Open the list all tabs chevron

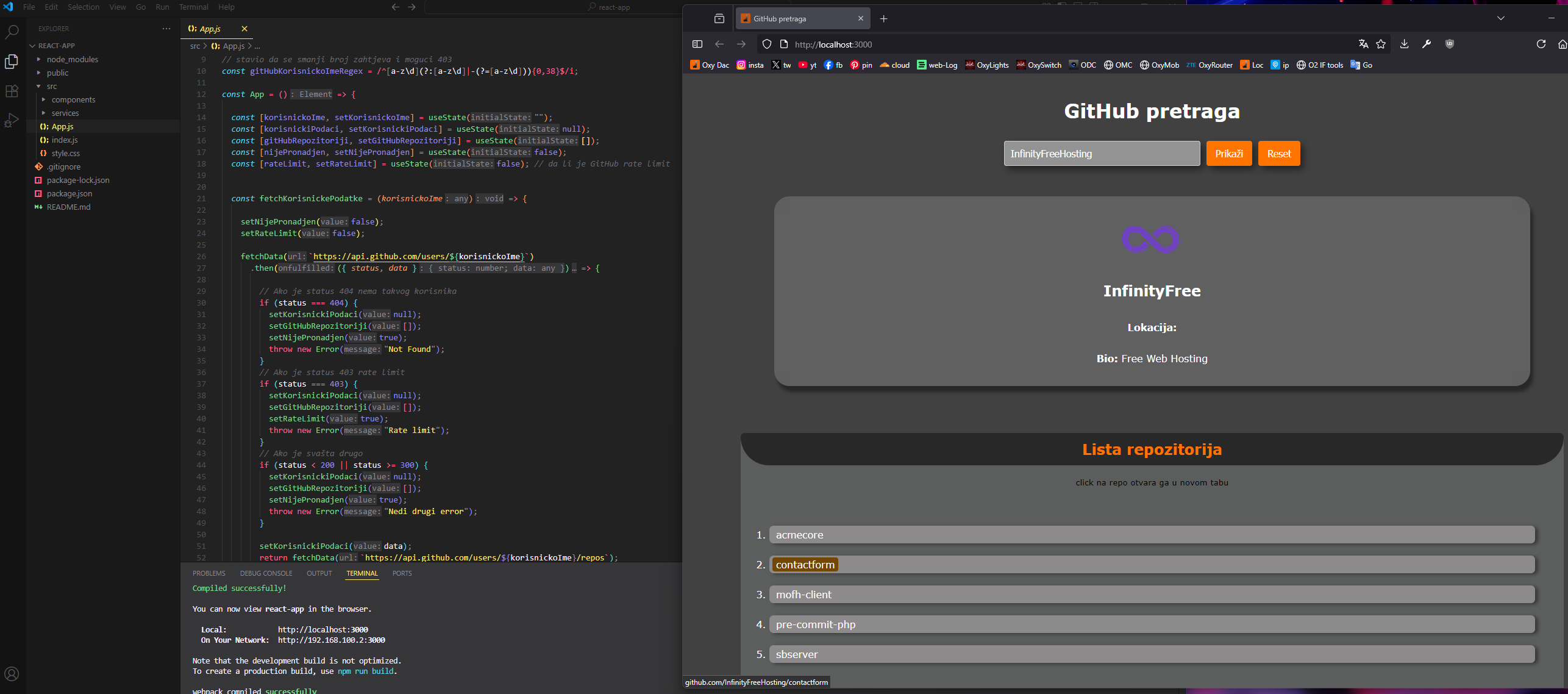point(1501,18)
